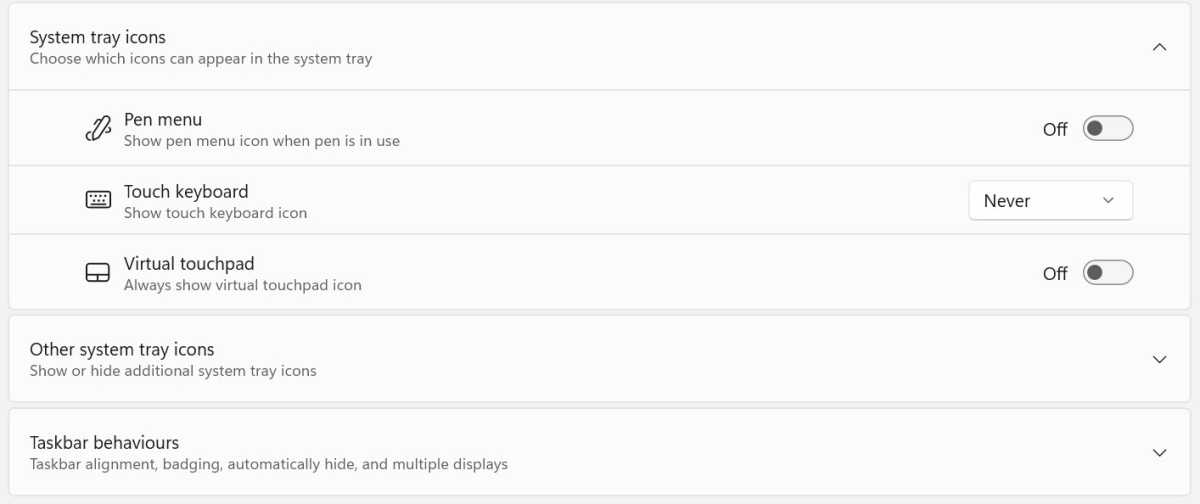Open the Touch keyboard "Never" dropdown
This screenshot has width=1200, height=504.
pyautogui.click(x=1051, y=200)
